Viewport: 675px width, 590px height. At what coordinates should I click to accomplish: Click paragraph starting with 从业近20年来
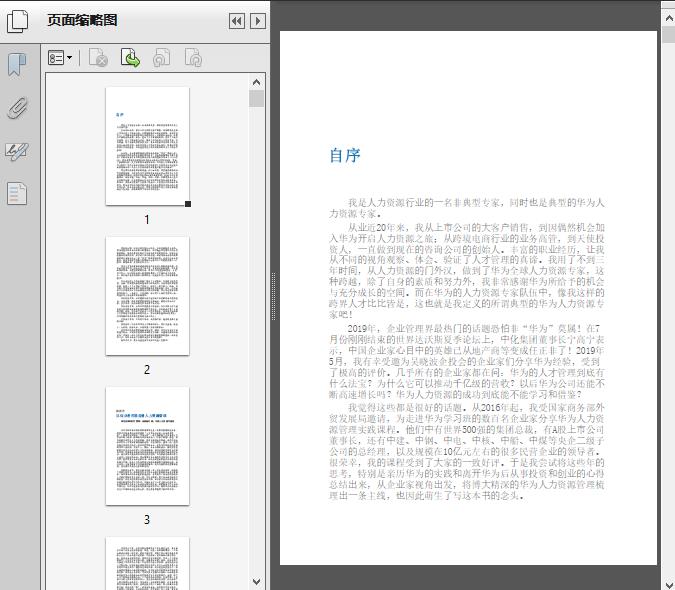pyautogui.click(x=467, y=271)
